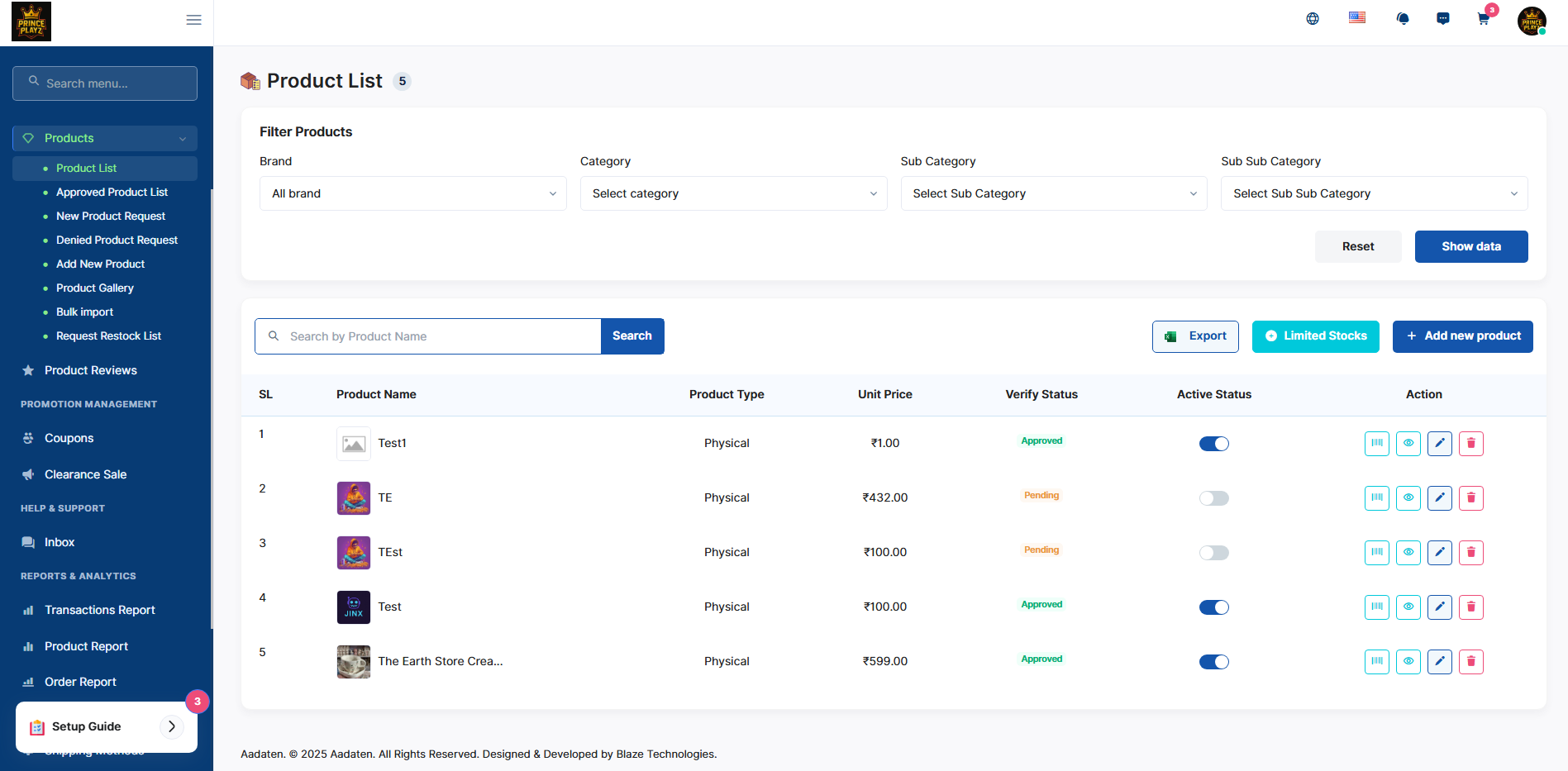The image size is (1568, 771).
Task: Disable active status for Test1
Action: [1213, 444]
